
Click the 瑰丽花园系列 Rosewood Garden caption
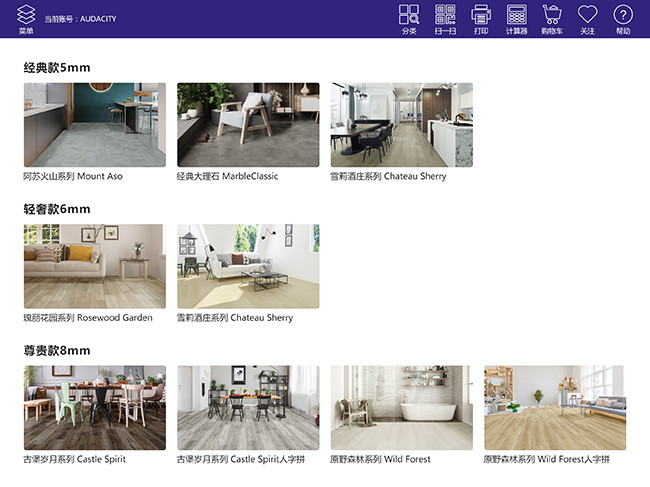point(88,318)
